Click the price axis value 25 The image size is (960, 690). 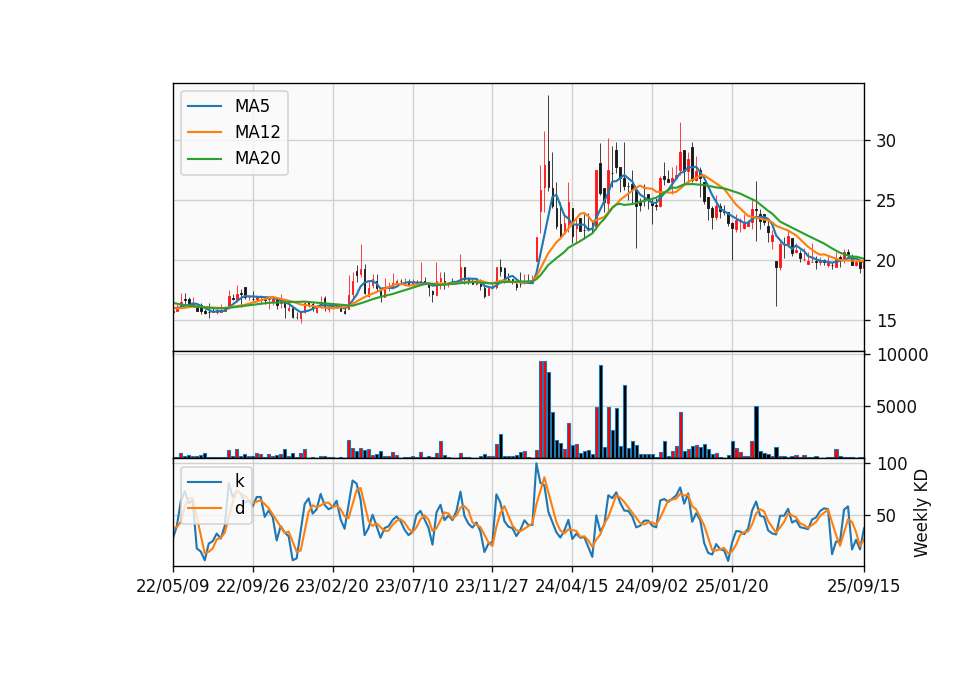pos(886,201)
